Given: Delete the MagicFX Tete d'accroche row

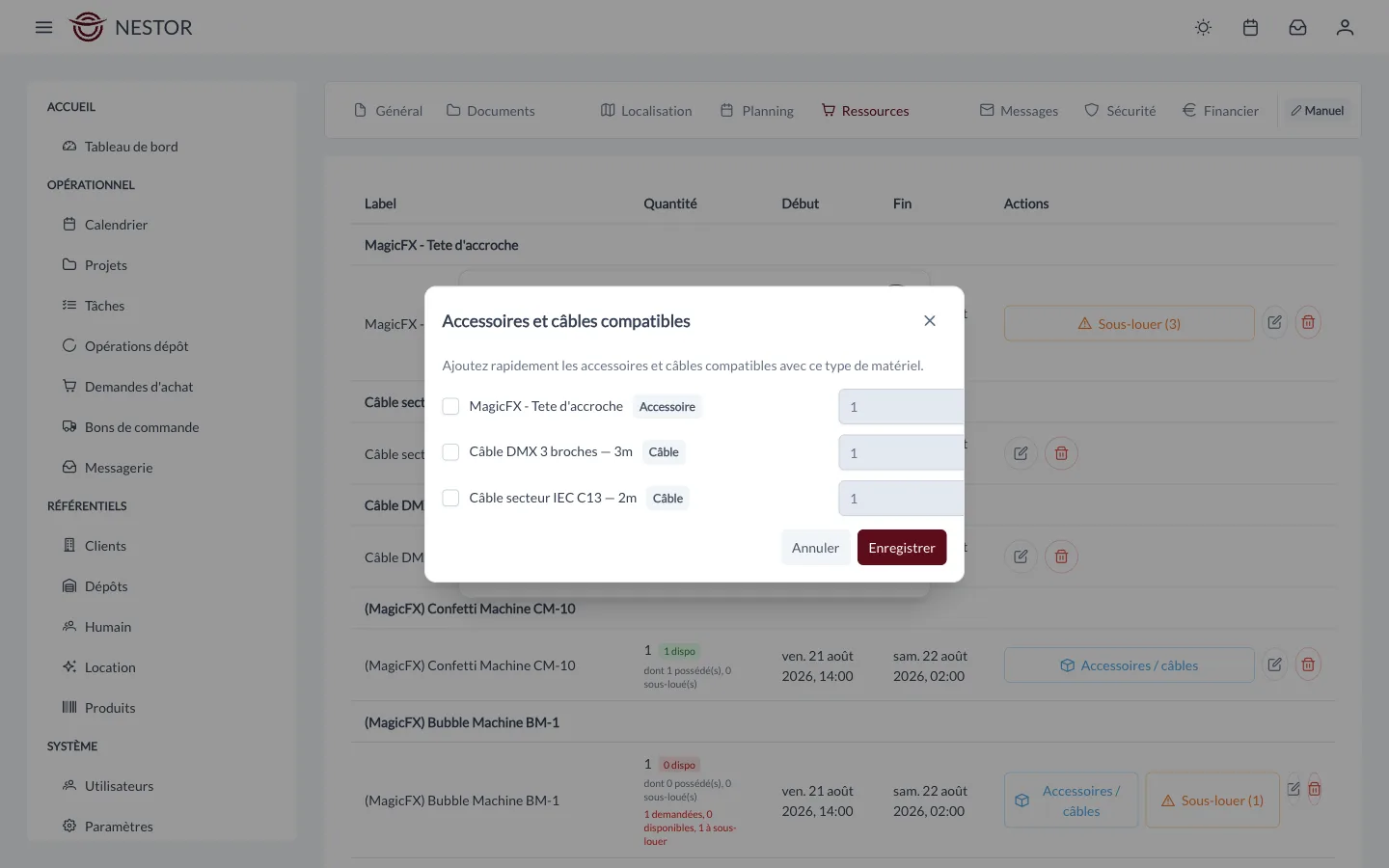Looking at the screenshot, I should [x=1308, y=322].
